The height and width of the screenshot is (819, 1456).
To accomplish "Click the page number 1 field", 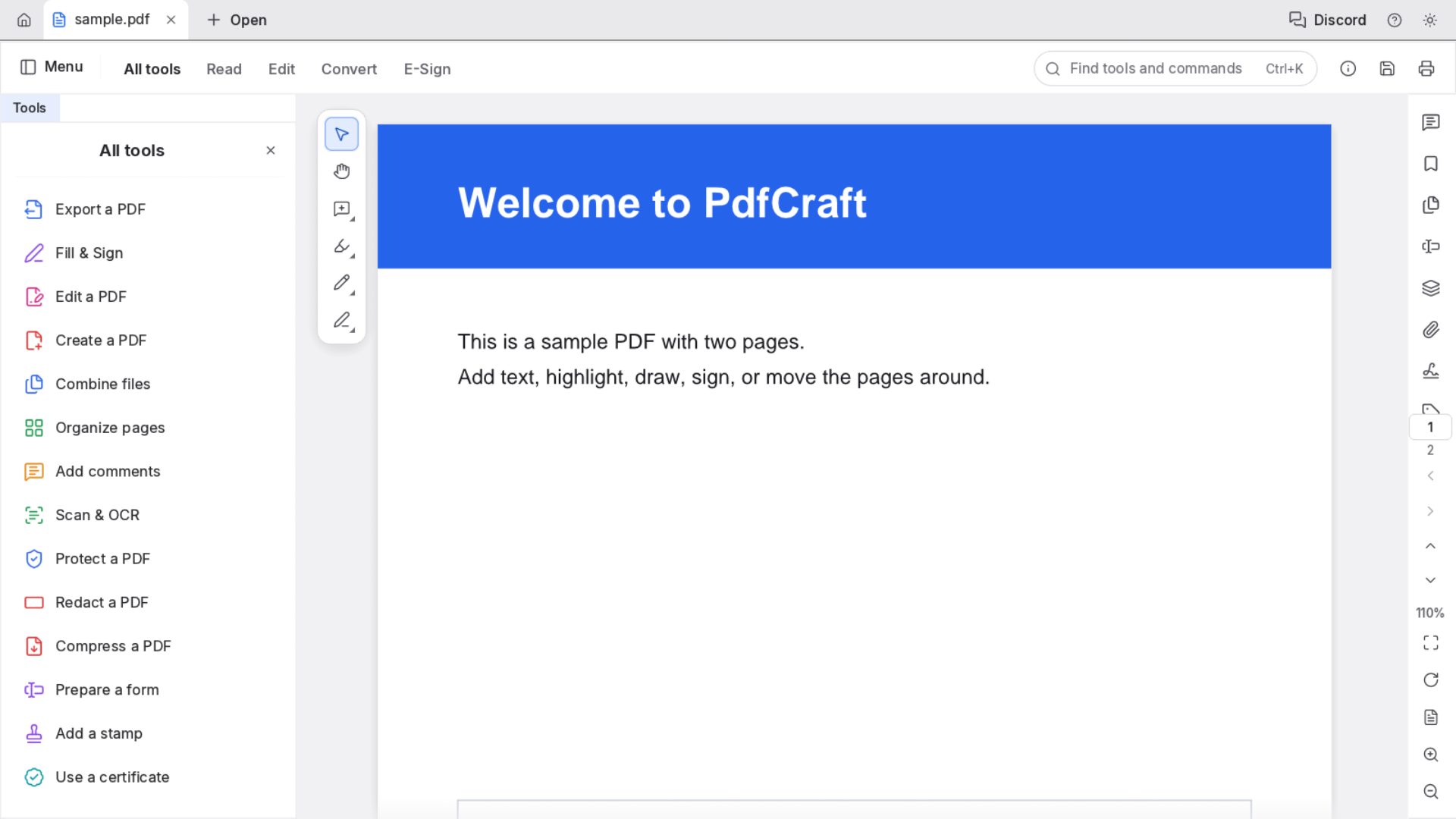I will coord(1430,427).
